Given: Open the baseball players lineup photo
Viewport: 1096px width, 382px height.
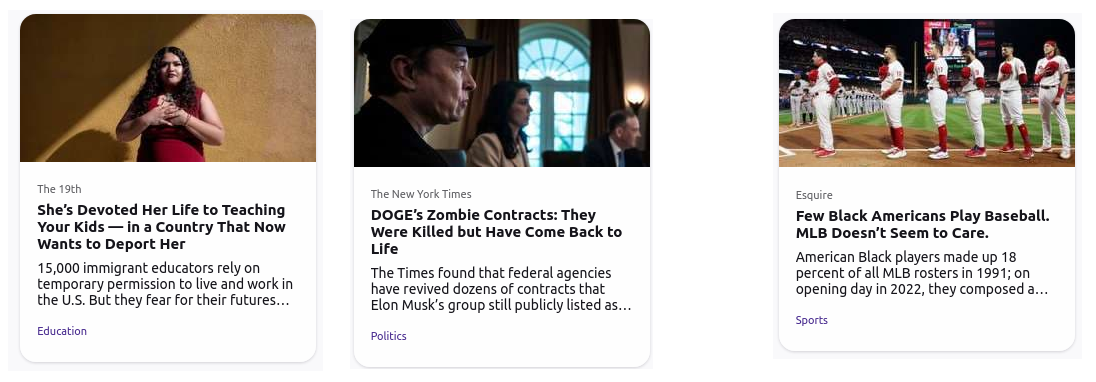Looking at the screenshot, I should [x=927, y=93].
